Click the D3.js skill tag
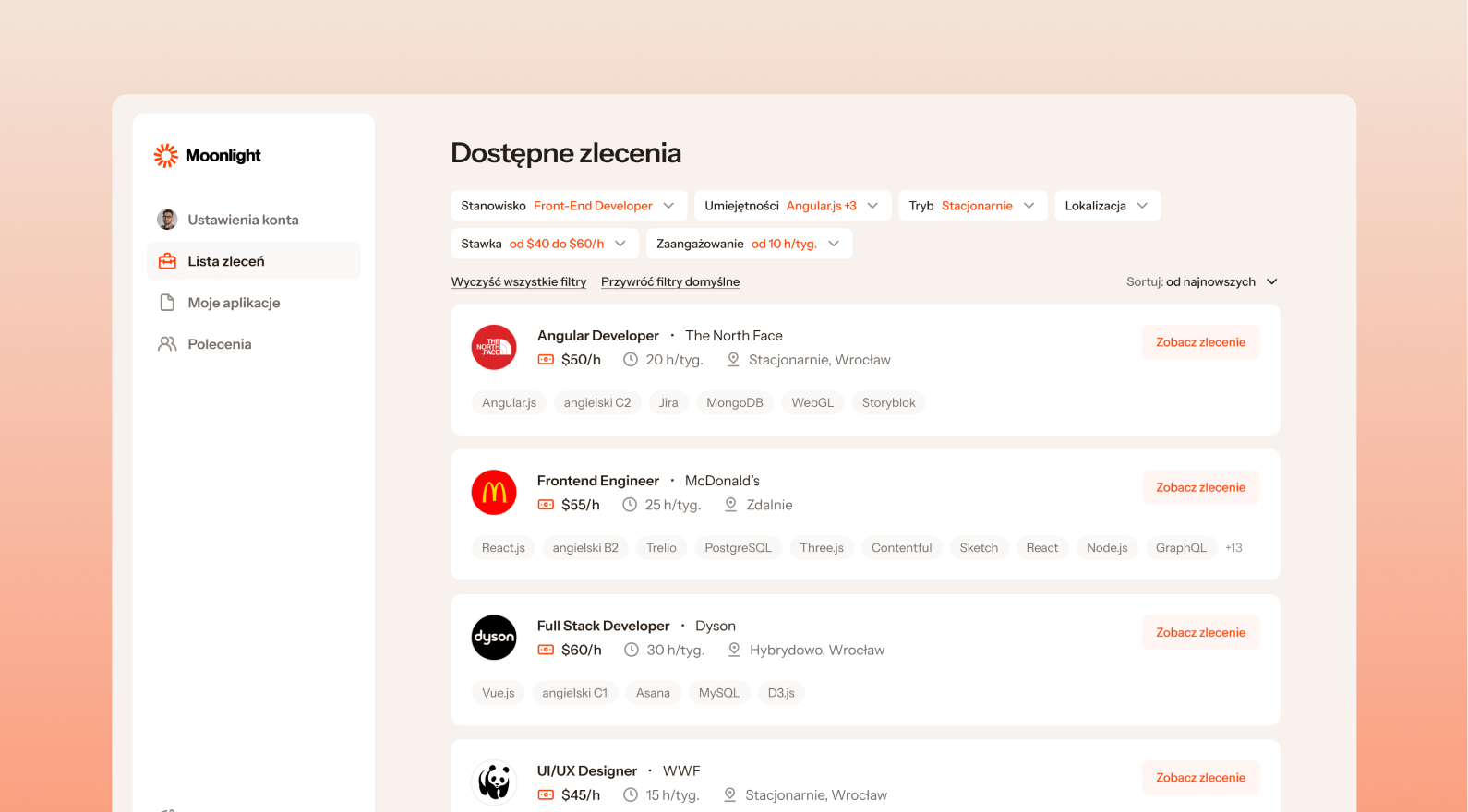This screenshot has height=812, width=1468. (781, 693)
